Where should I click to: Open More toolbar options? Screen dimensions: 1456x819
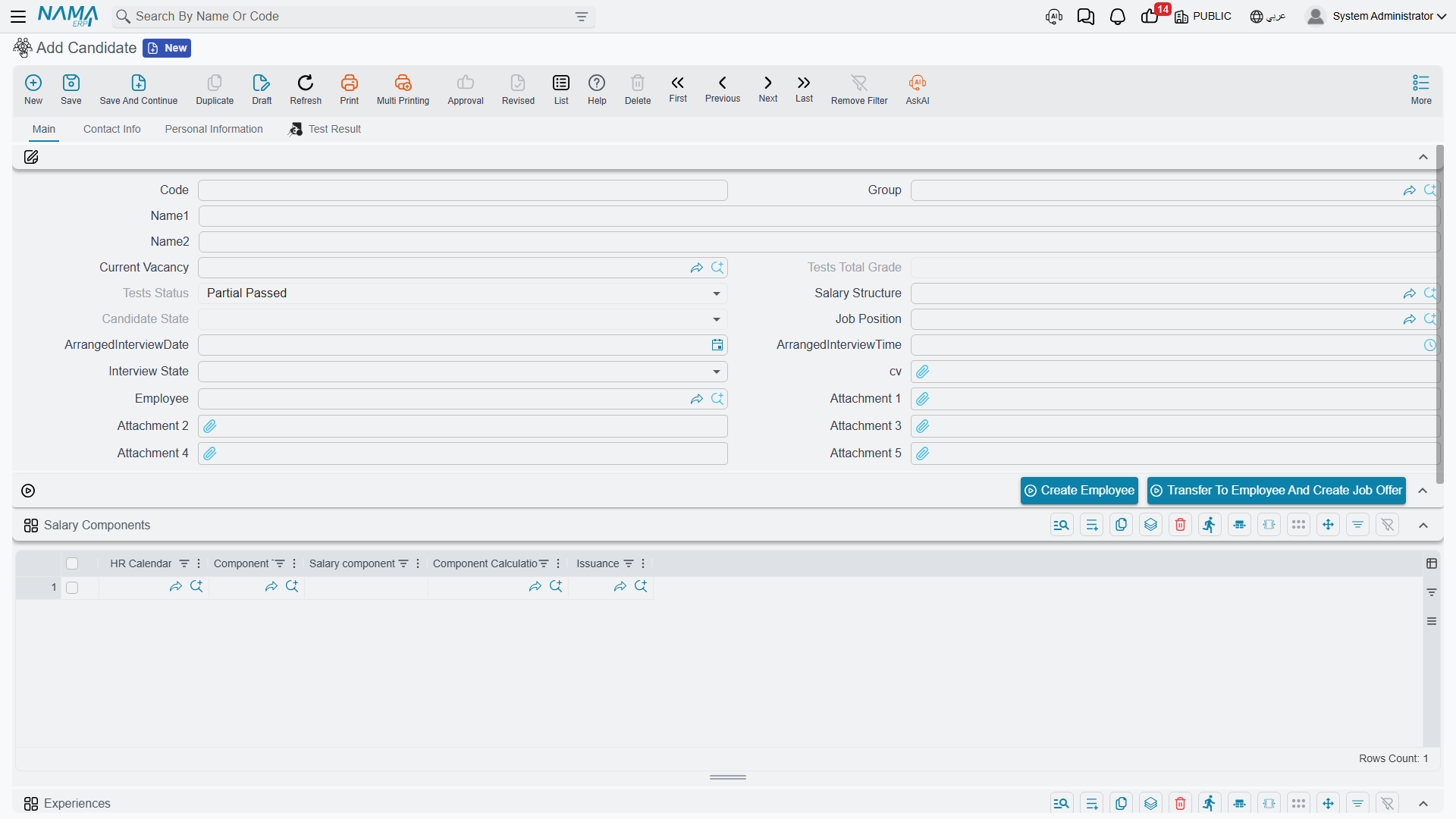[1421, 89]
